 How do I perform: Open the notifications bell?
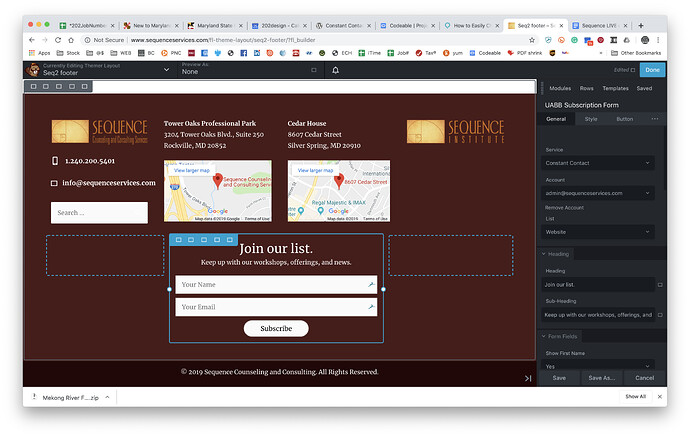point(335,70)
